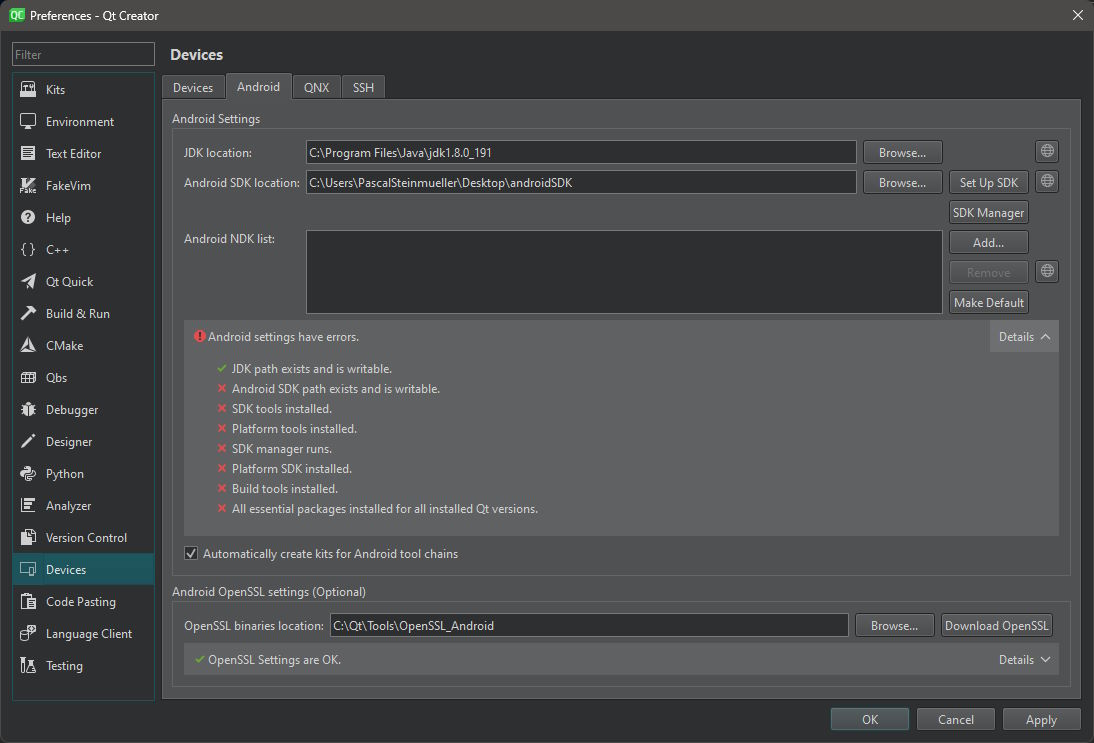The image size is (1094, 743).
Task: Select the Analyzer icon in sidebar
Action: (28, 505)
